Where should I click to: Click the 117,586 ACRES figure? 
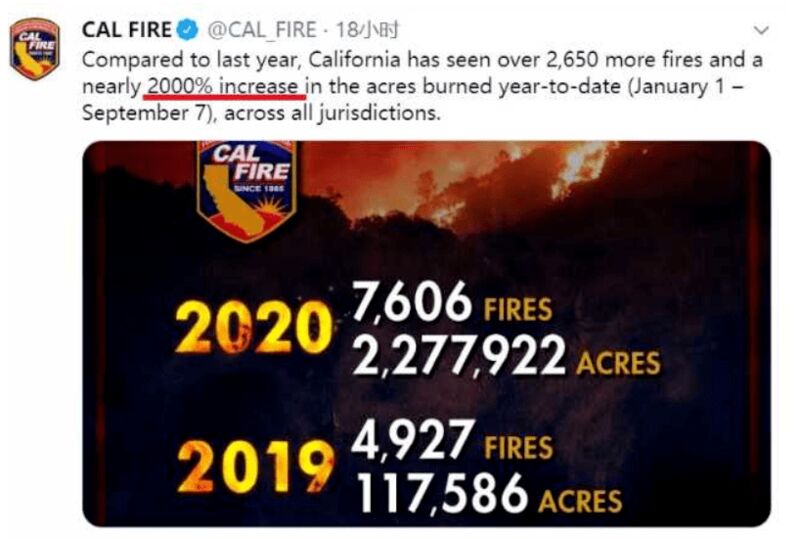click(x=489, y=494)
